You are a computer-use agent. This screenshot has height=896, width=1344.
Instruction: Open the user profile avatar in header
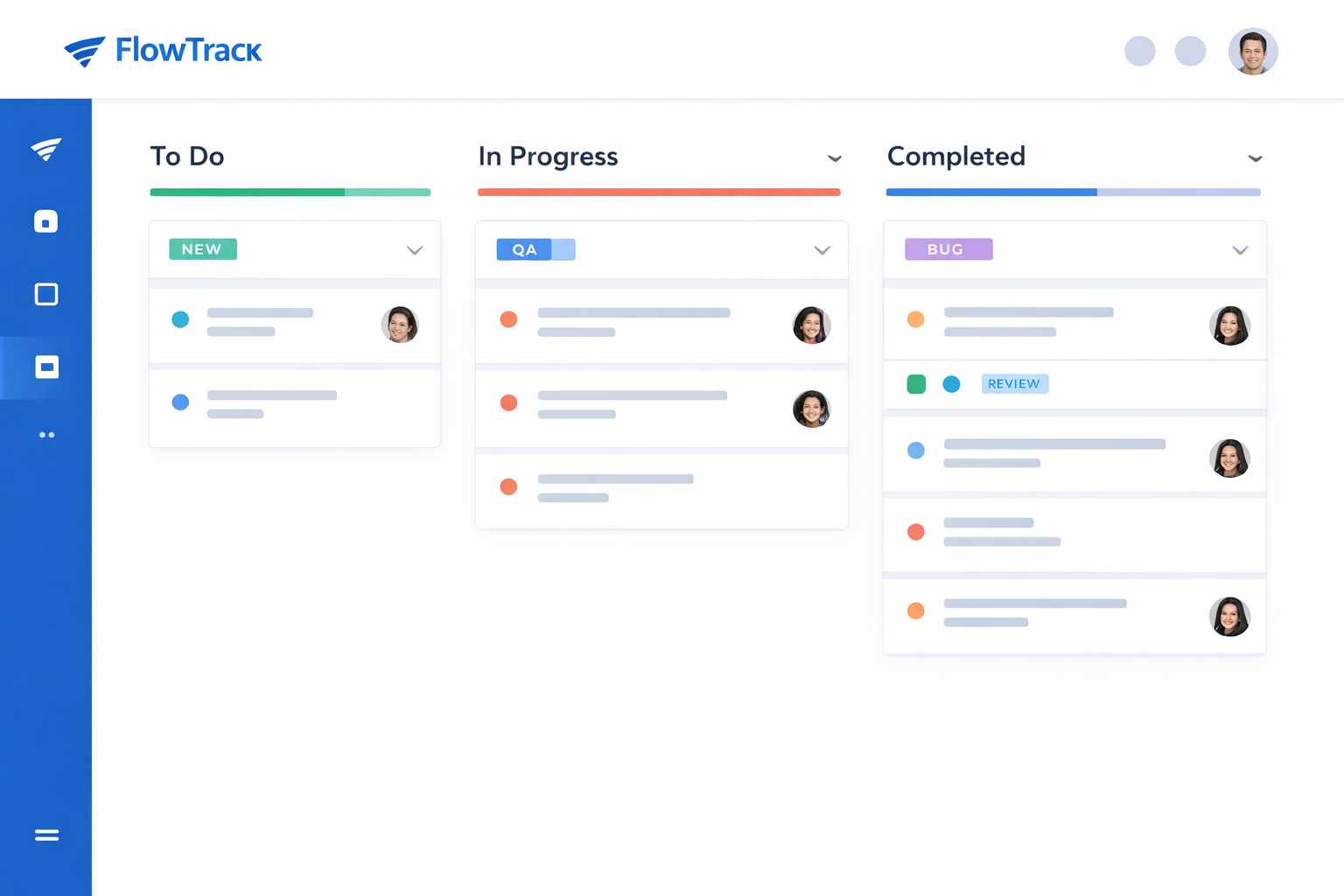pyautogui.click(x=1252, y=52)
